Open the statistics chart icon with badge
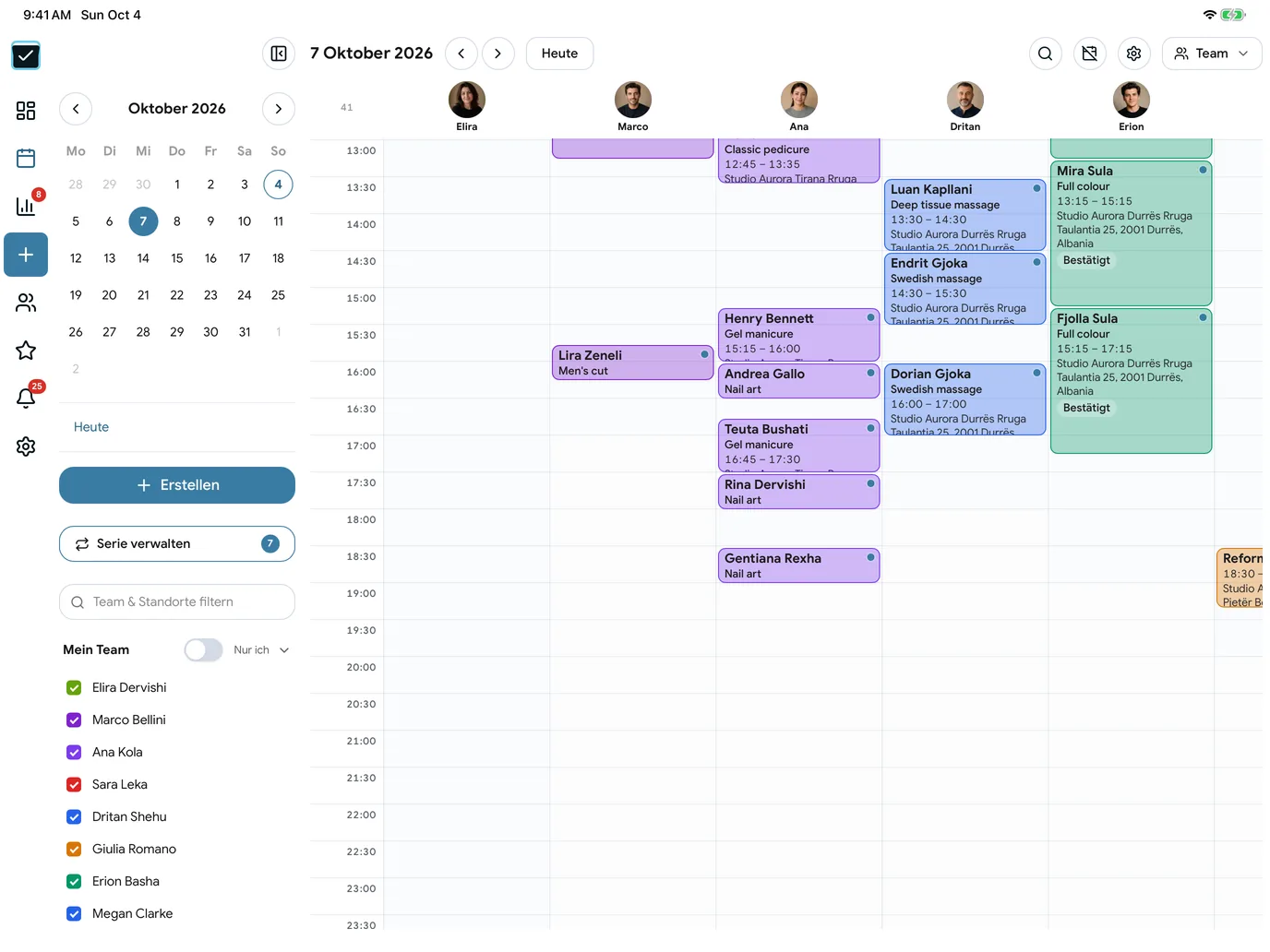The height and width of the screenshot is (952, 1270). pos(26,206)
